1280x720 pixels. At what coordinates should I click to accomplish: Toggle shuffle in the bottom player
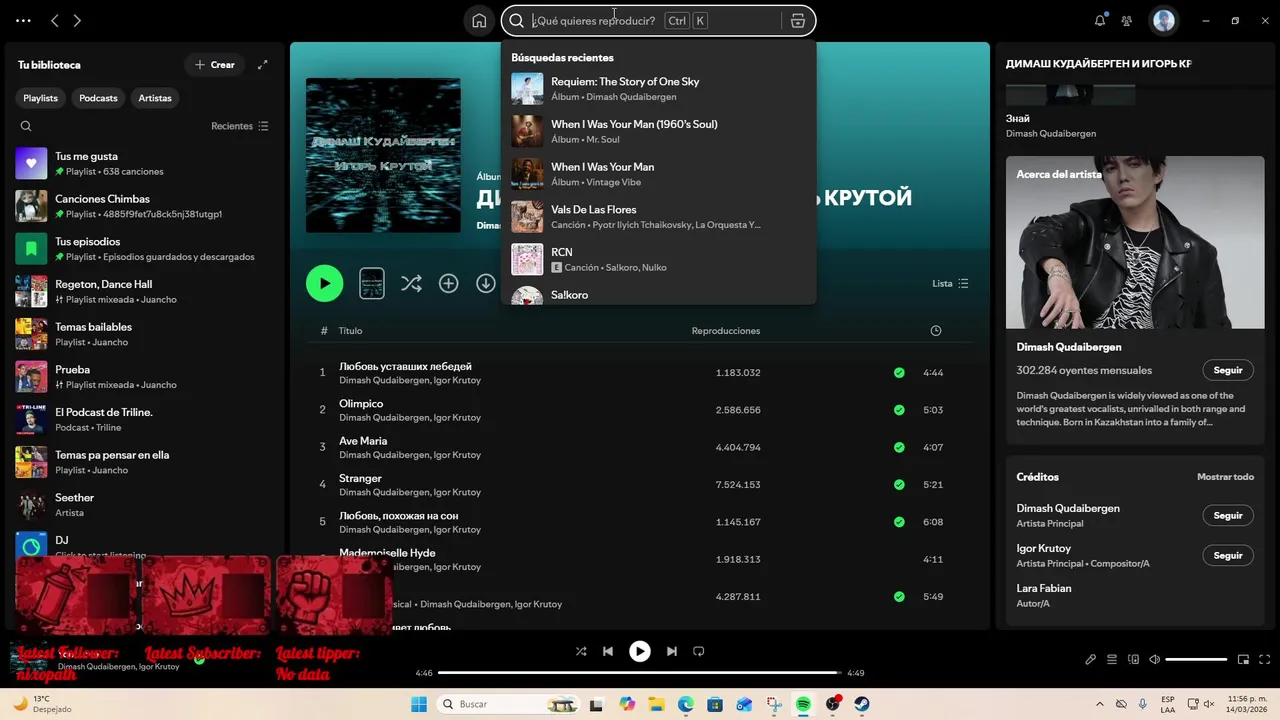pyautogui.click(x=581, y=651)
